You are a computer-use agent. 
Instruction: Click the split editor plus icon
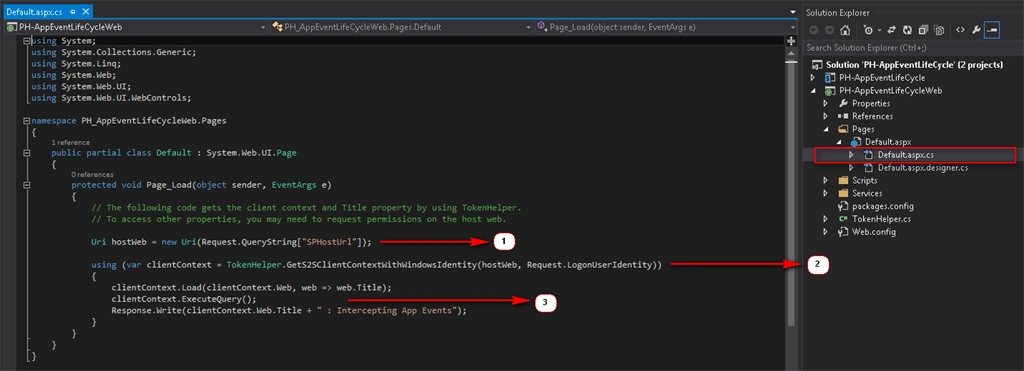point(792,40)
